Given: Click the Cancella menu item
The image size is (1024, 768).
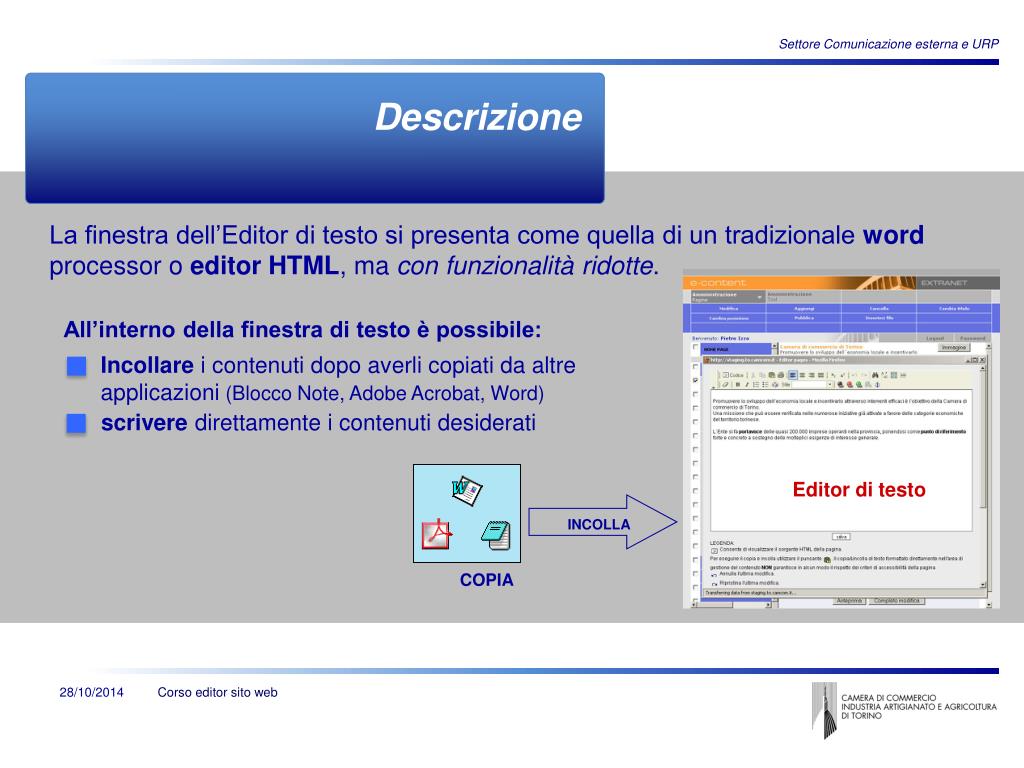Looking at the screenshot, I should [x=879, y=309].
